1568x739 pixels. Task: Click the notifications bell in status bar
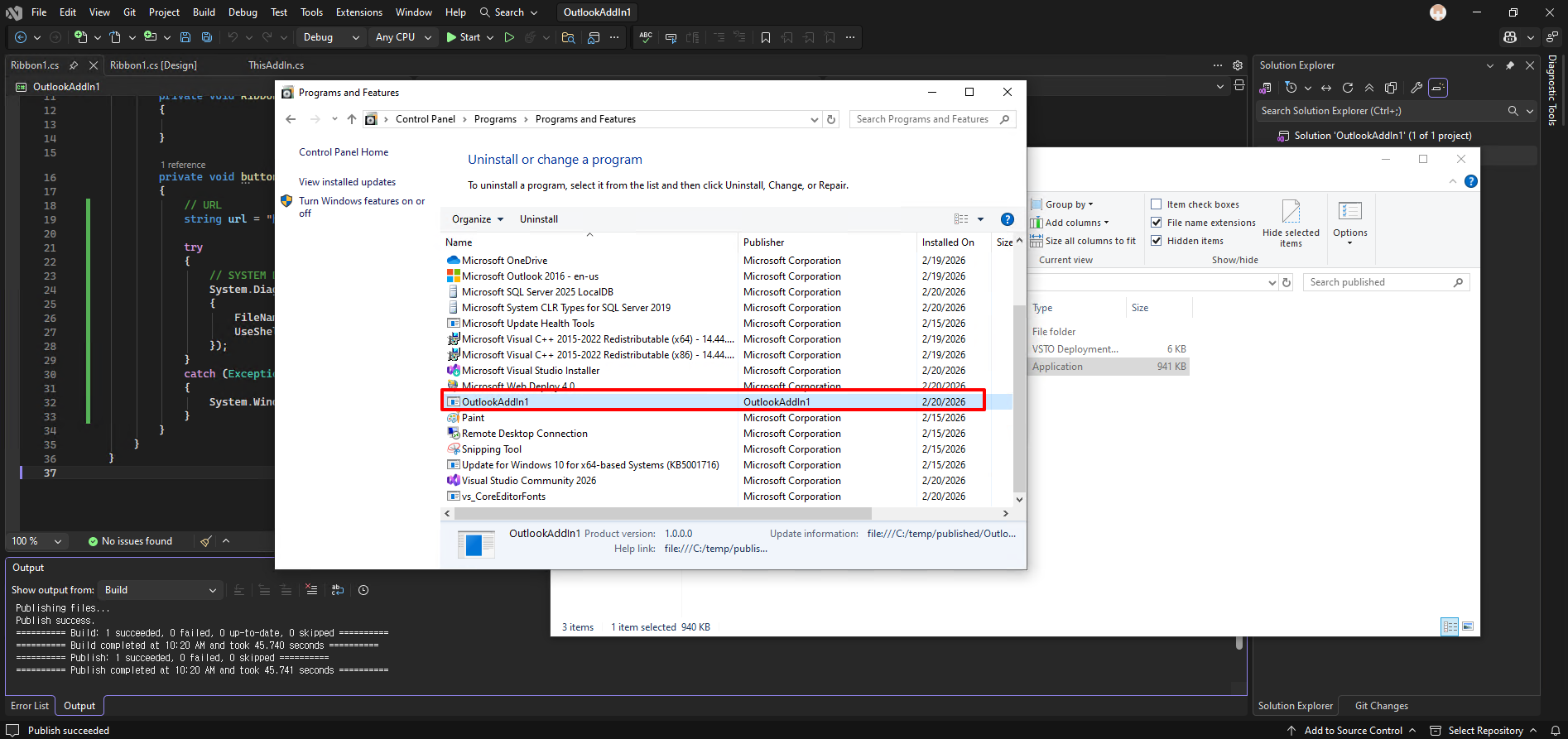point(1555,731)
